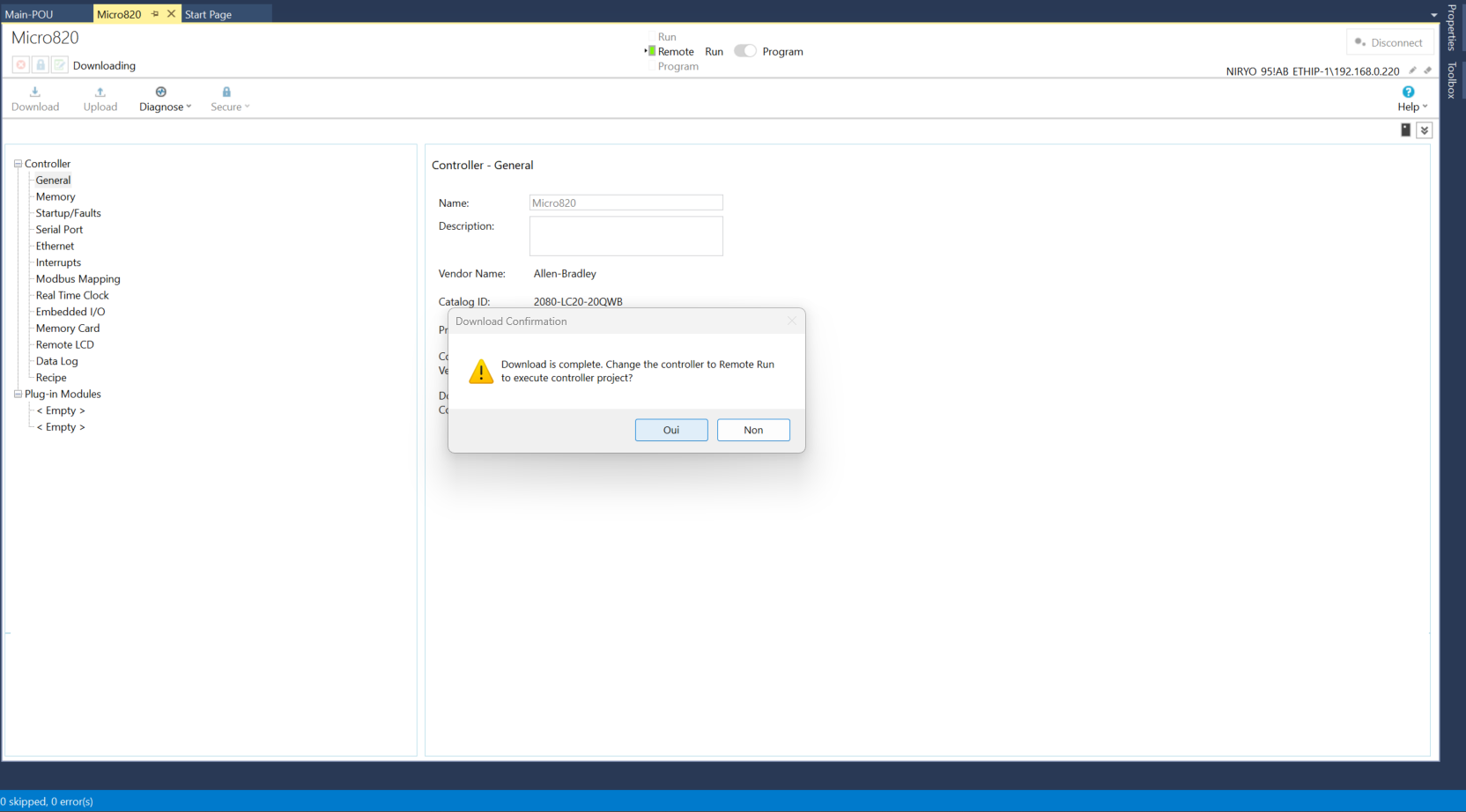
Task: Click the pencil icon beside the connection path
Action: (x=1413, y=70)
